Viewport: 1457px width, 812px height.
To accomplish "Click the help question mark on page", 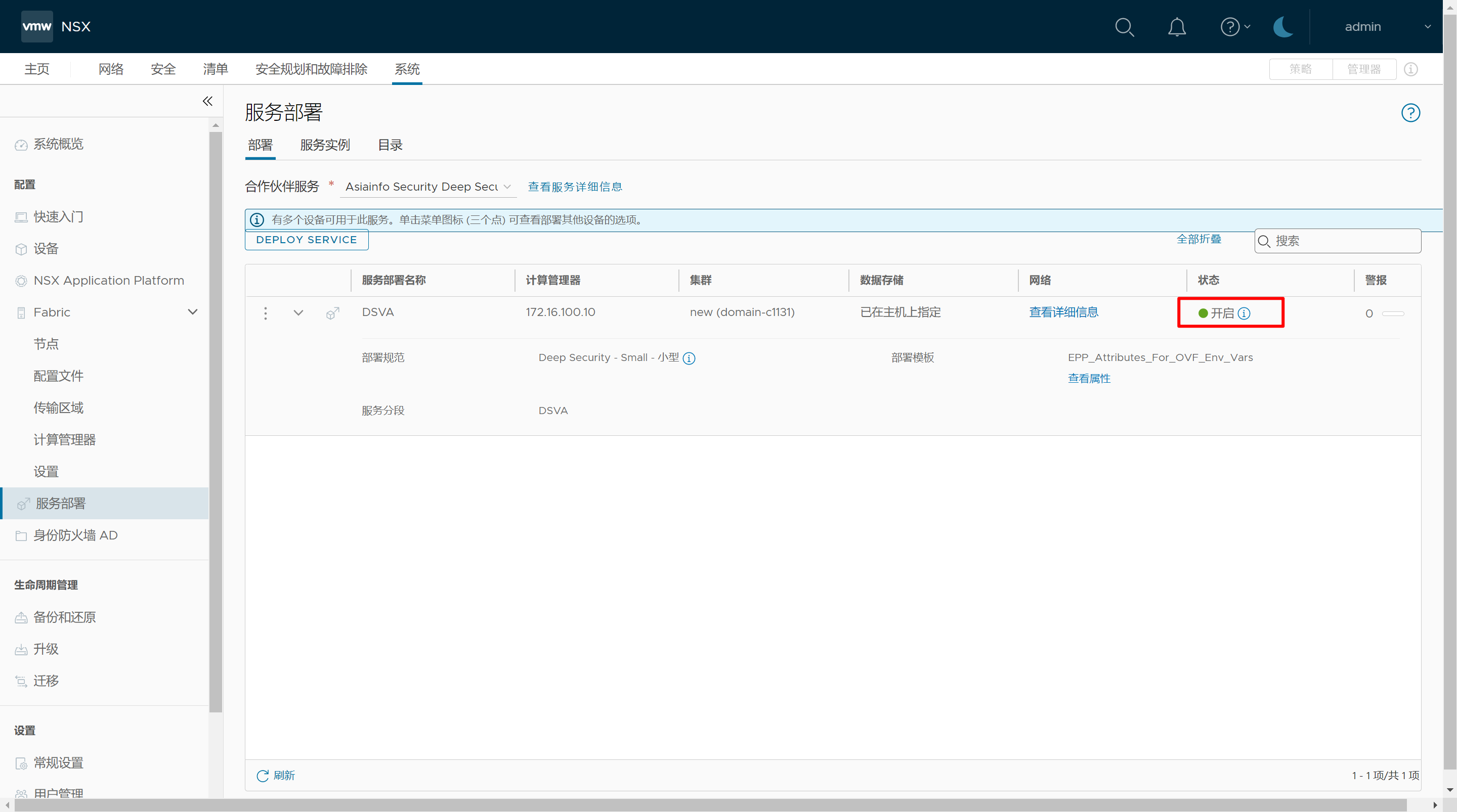I will 1410,113.
